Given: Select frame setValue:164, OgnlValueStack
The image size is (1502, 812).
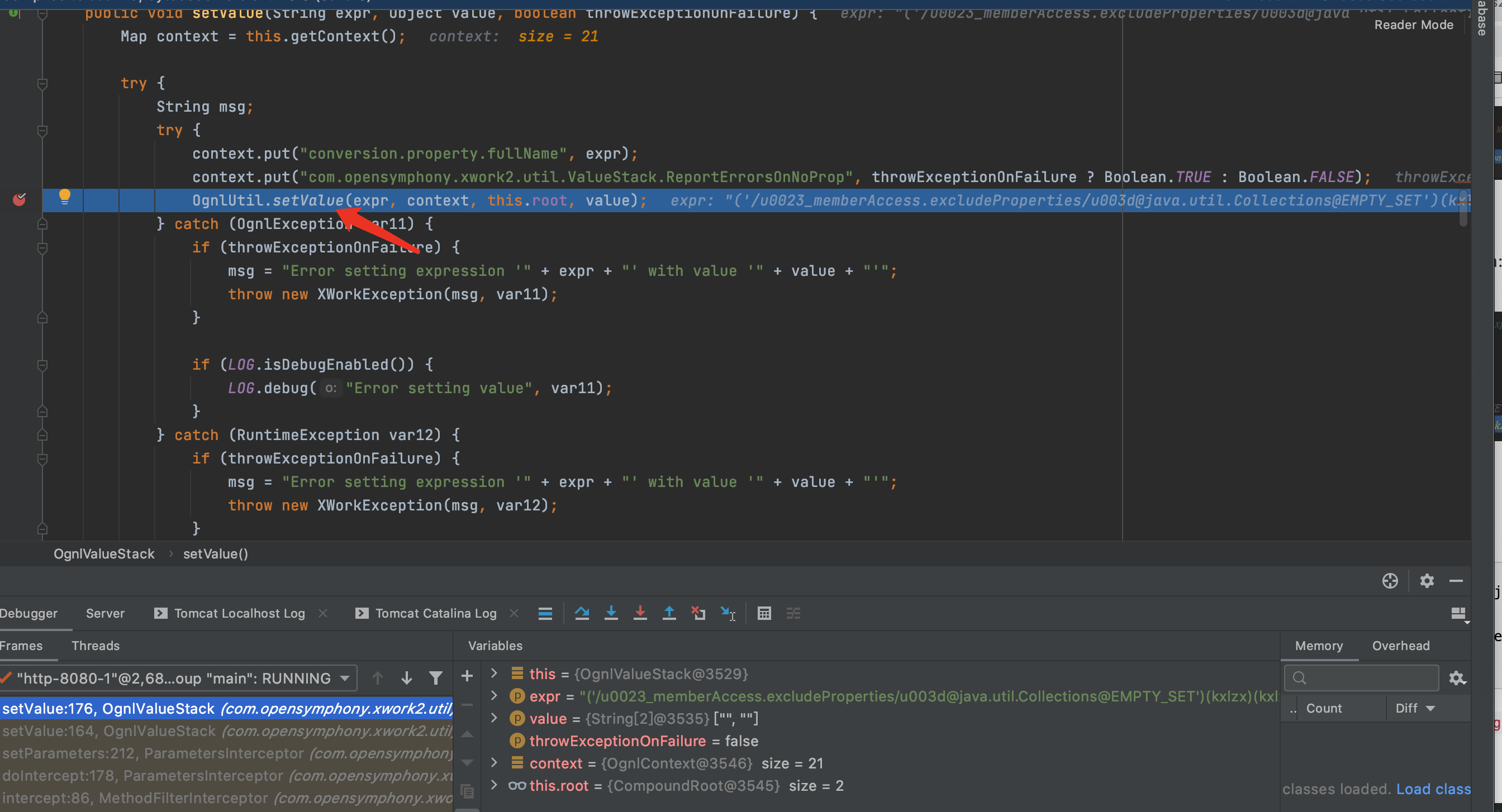Looking at the screenshot, I should point(226,731).
